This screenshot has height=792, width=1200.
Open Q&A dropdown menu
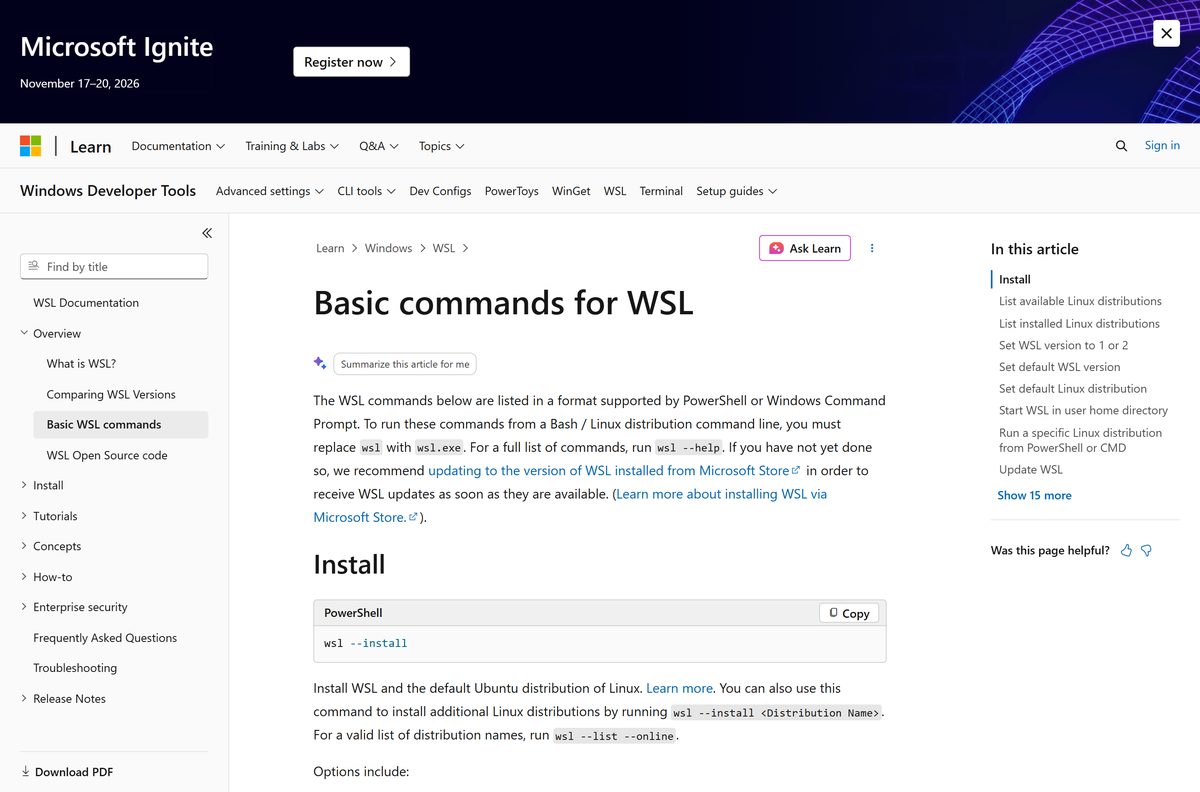(379, 146)
